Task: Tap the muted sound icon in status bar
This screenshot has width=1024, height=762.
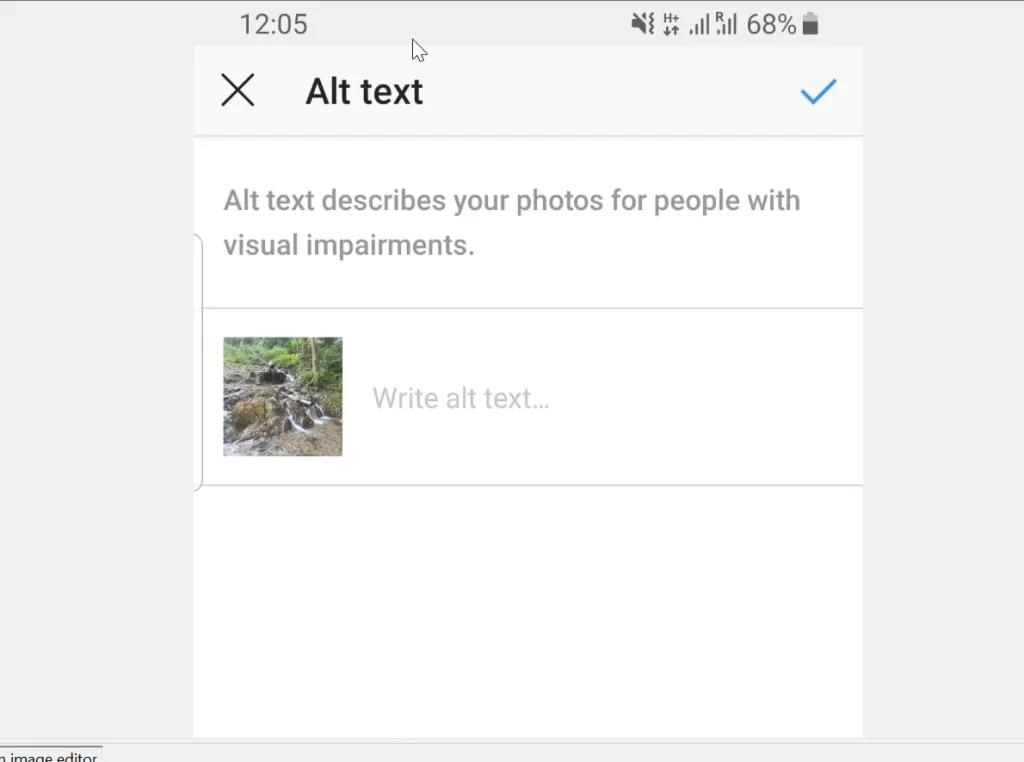Action: click(640, 23)
